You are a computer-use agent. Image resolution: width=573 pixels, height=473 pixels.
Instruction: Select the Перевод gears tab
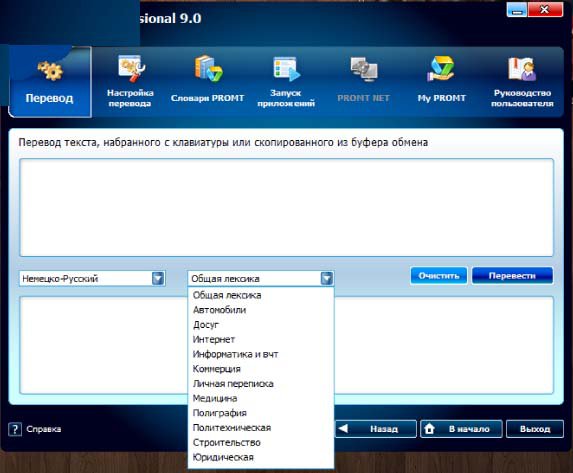50,82
